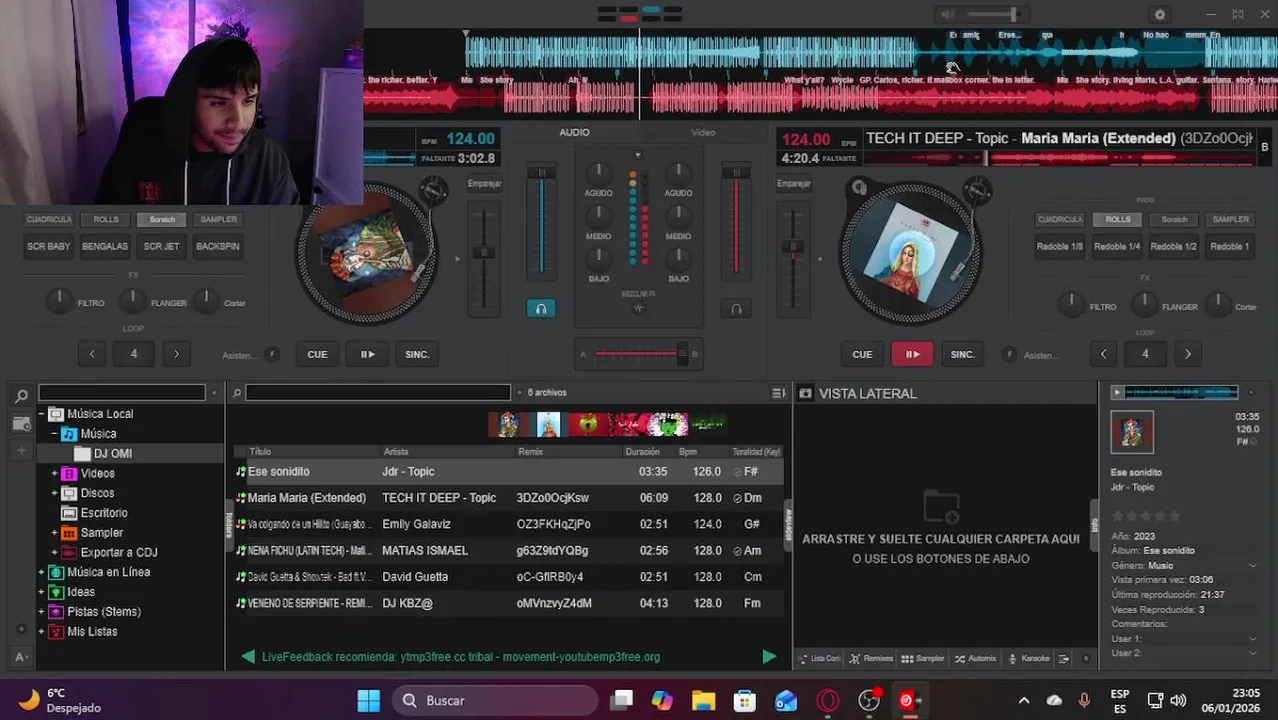
Task: Select right deck Rolls pad mode
Action: (x=1118, y=219)
